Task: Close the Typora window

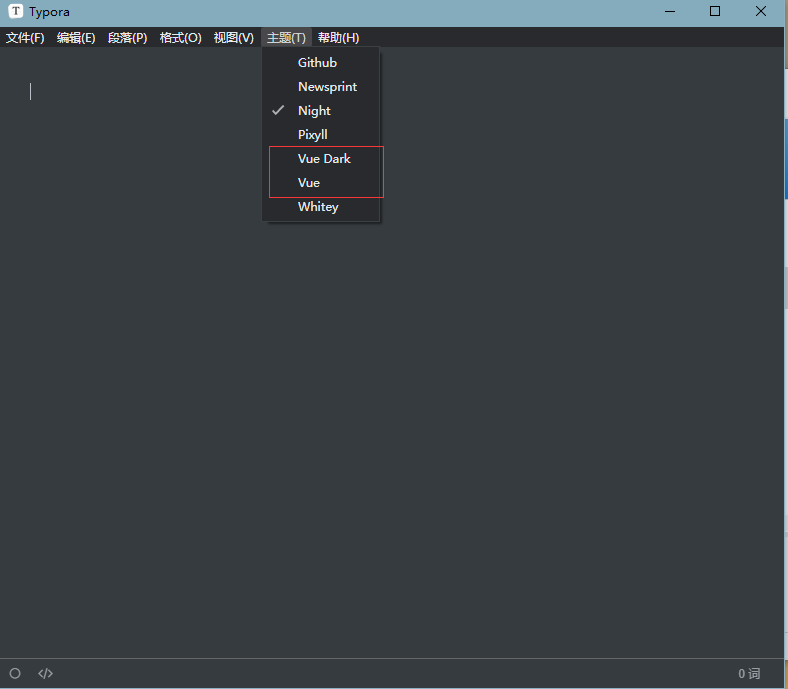Action: pos(761,12)
